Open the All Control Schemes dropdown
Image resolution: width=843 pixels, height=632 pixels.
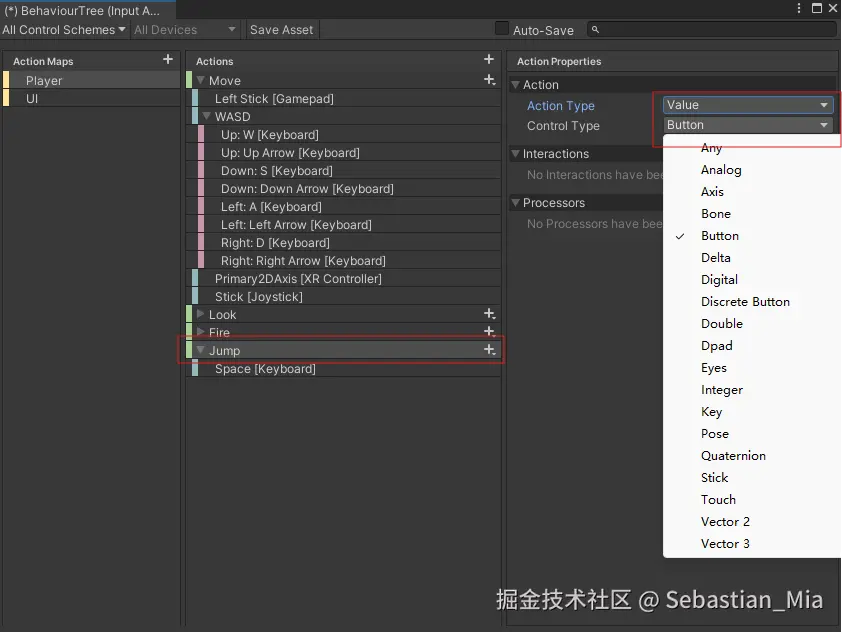pyautogui.click(x=63, y=30)
